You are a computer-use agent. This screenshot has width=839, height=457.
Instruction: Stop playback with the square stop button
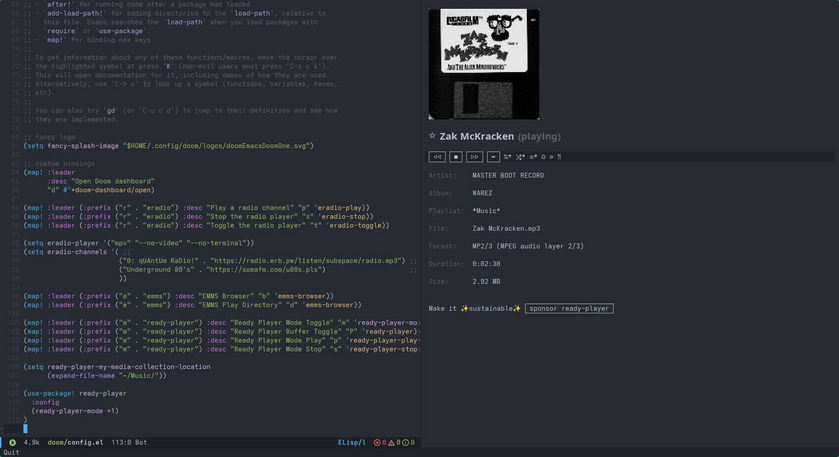click(x=456, y=157)
